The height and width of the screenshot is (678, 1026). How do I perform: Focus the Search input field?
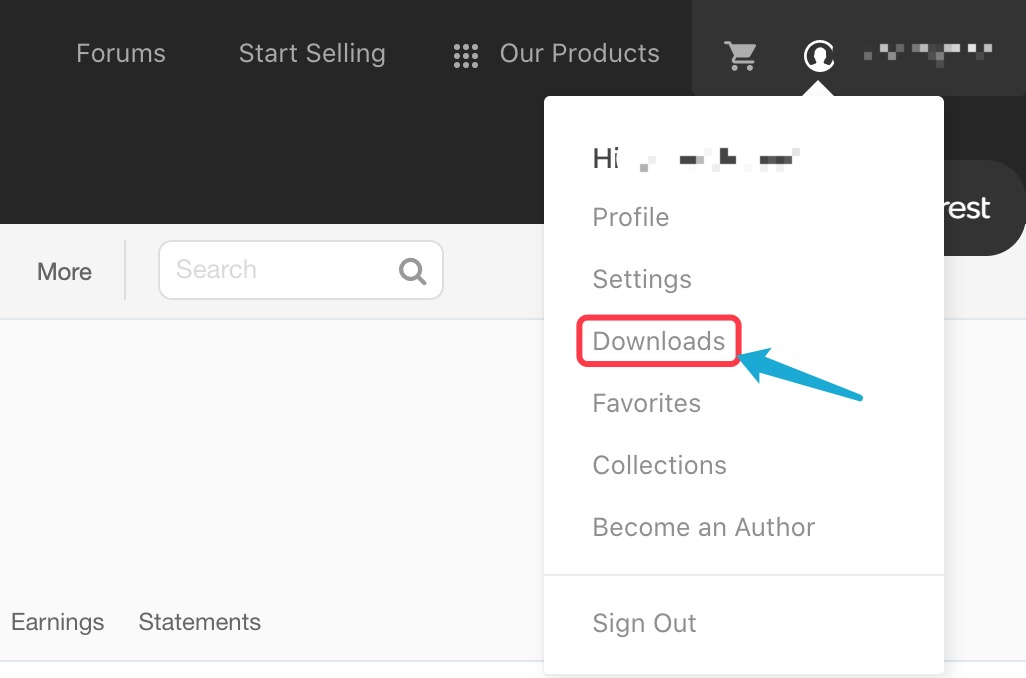point(301,270)
